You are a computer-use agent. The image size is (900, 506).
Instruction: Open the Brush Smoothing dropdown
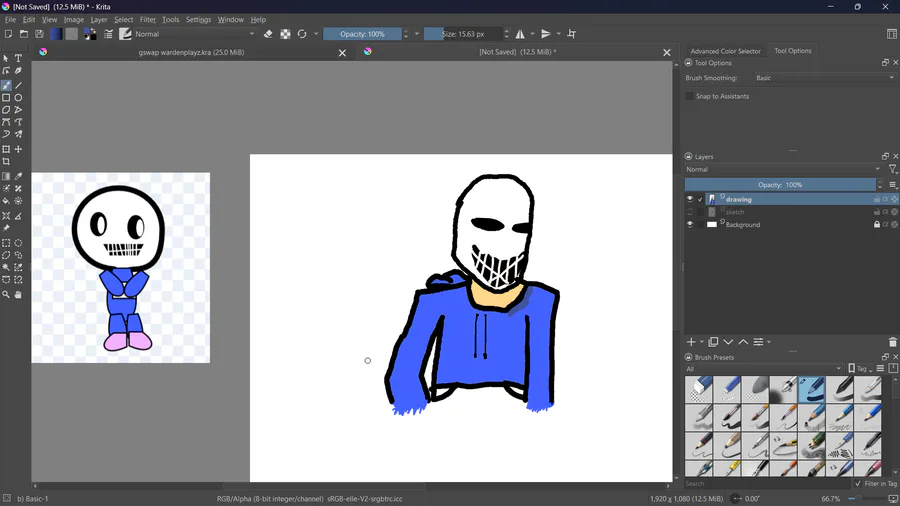point(824,78)
